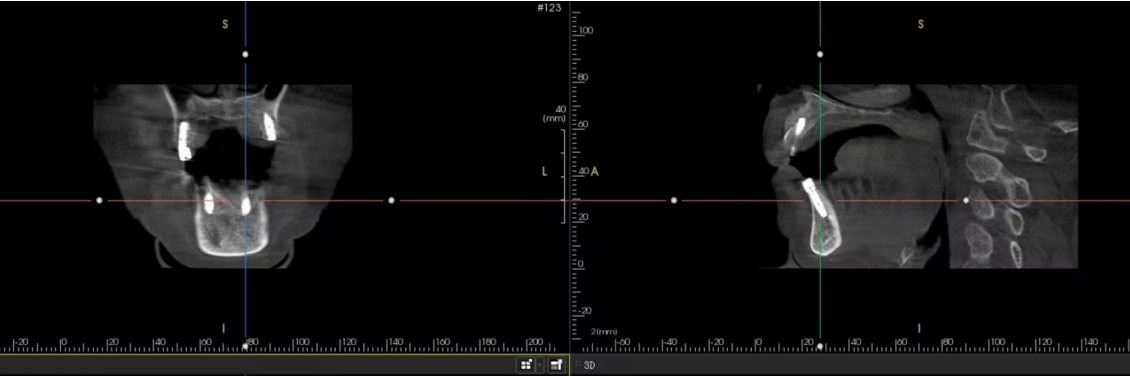
Task: Click bottom handle of the blue line on ruler
Action: (x=245, y=346)
